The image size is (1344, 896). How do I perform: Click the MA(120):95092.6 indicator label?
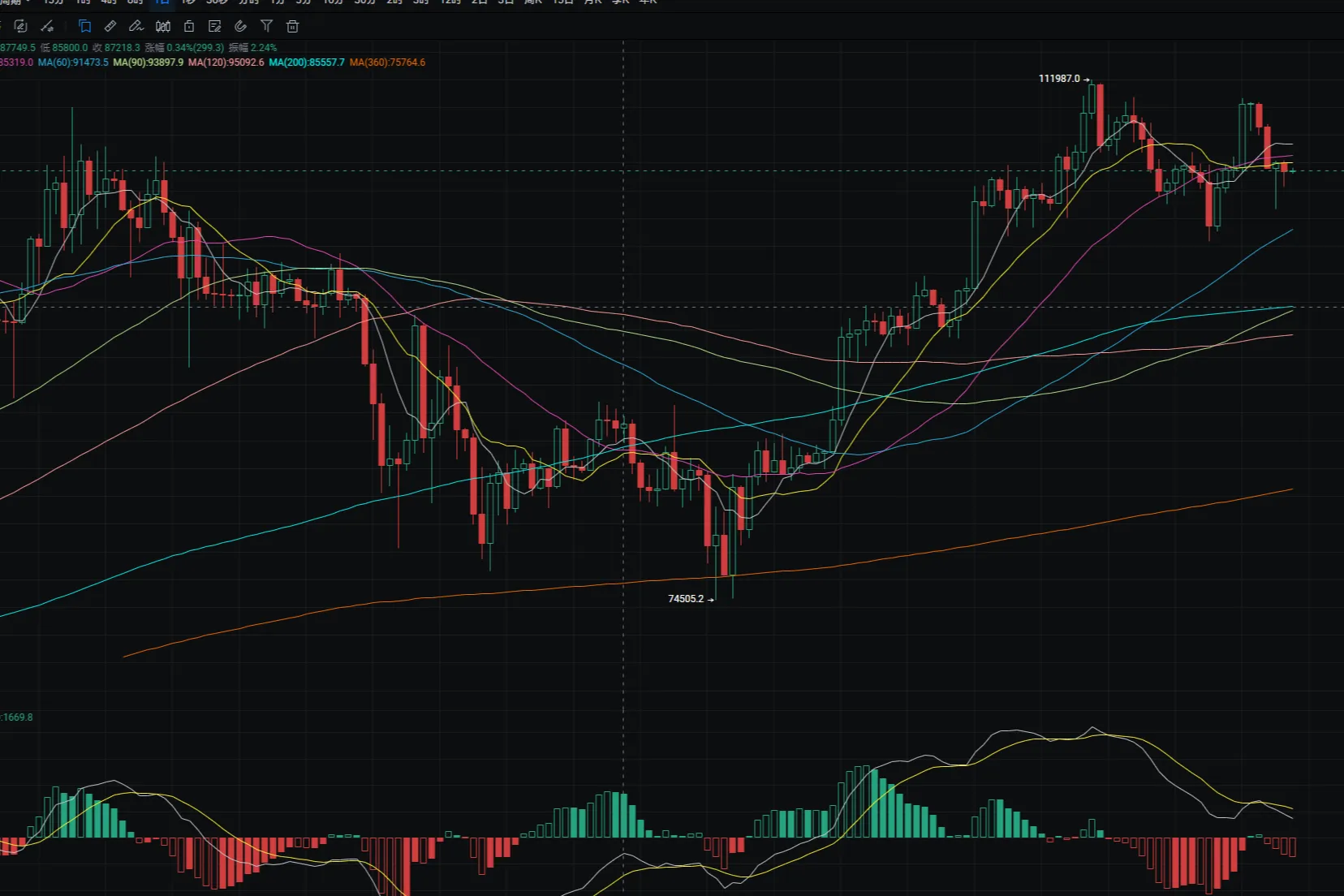pos(226,62)
